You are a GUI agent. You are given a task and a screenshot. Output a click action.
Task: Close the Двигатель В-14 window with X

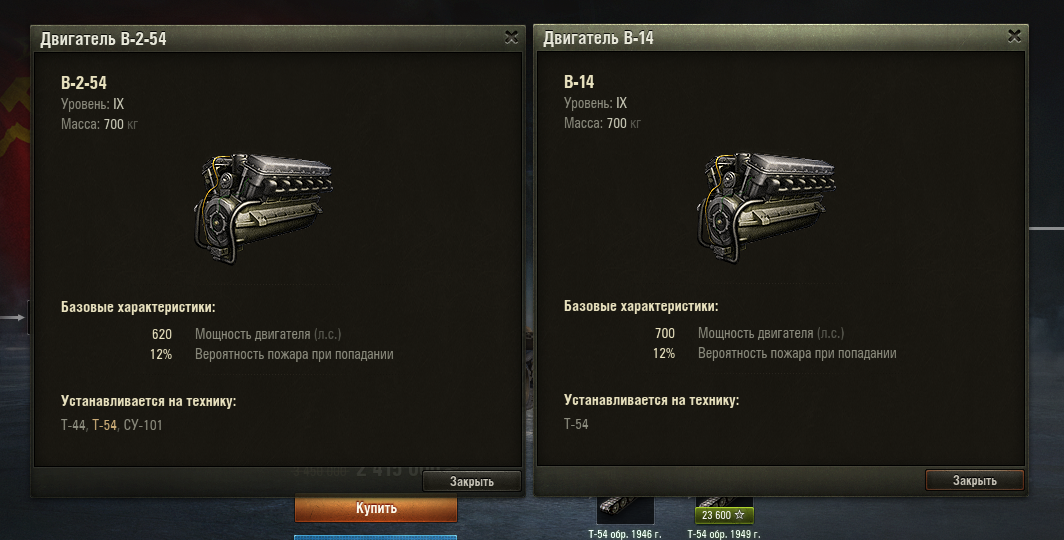1014,37
